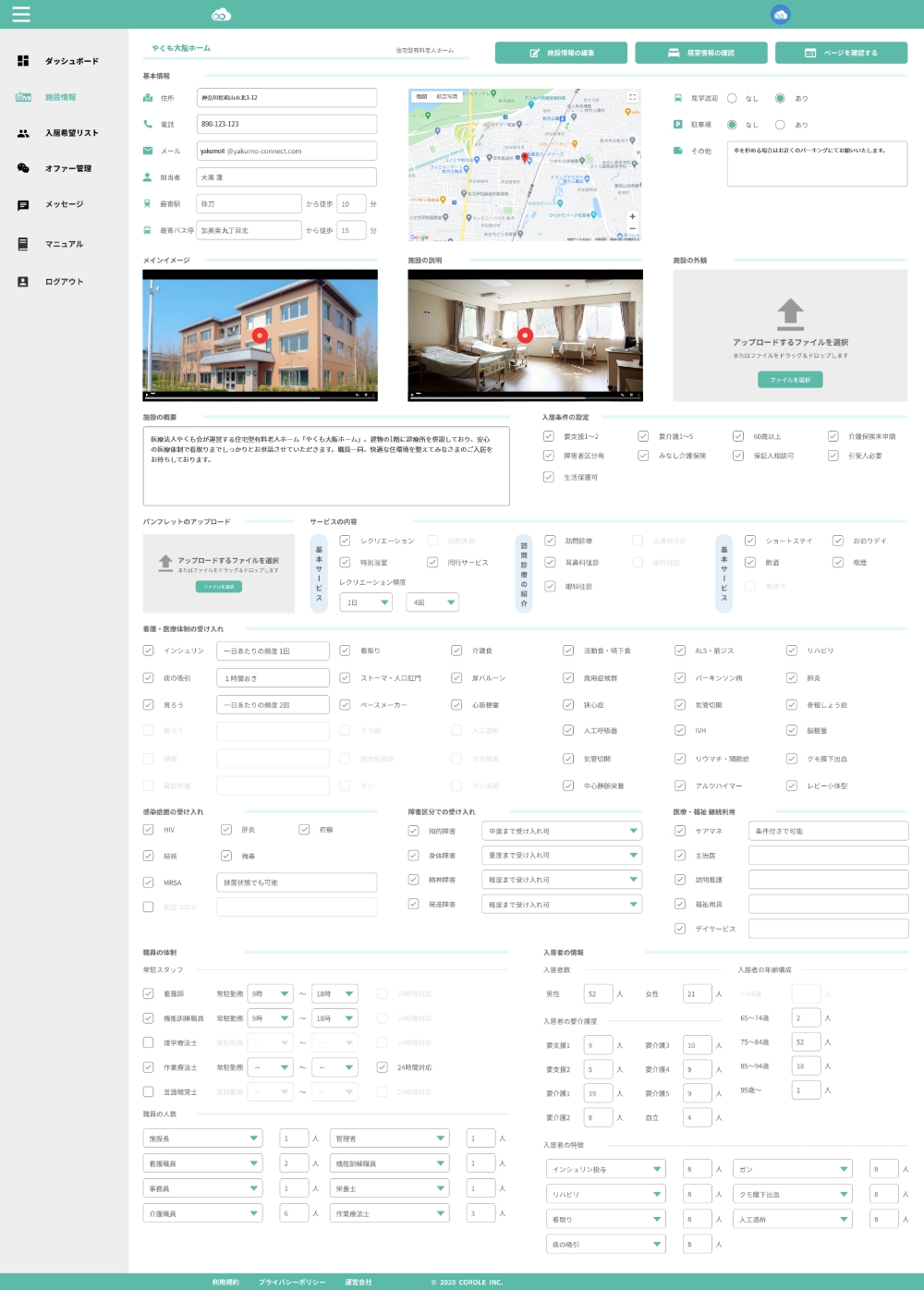
Task: Open the プライバシーポリシー footer link
Action: click(291, 1282)
